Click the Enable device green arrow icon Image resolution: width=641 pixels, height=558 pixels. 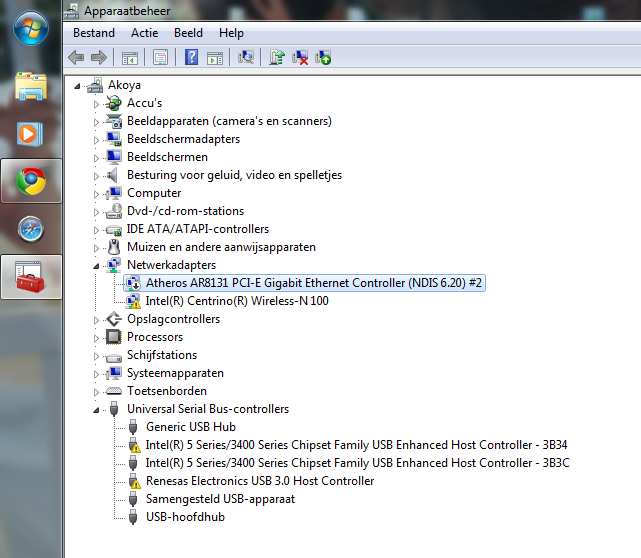[x=323, y=58]
